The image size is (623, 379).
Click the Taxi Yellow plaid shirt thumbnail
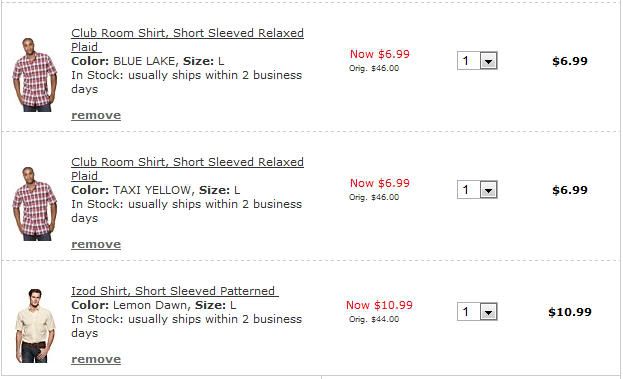pos(35,204)
